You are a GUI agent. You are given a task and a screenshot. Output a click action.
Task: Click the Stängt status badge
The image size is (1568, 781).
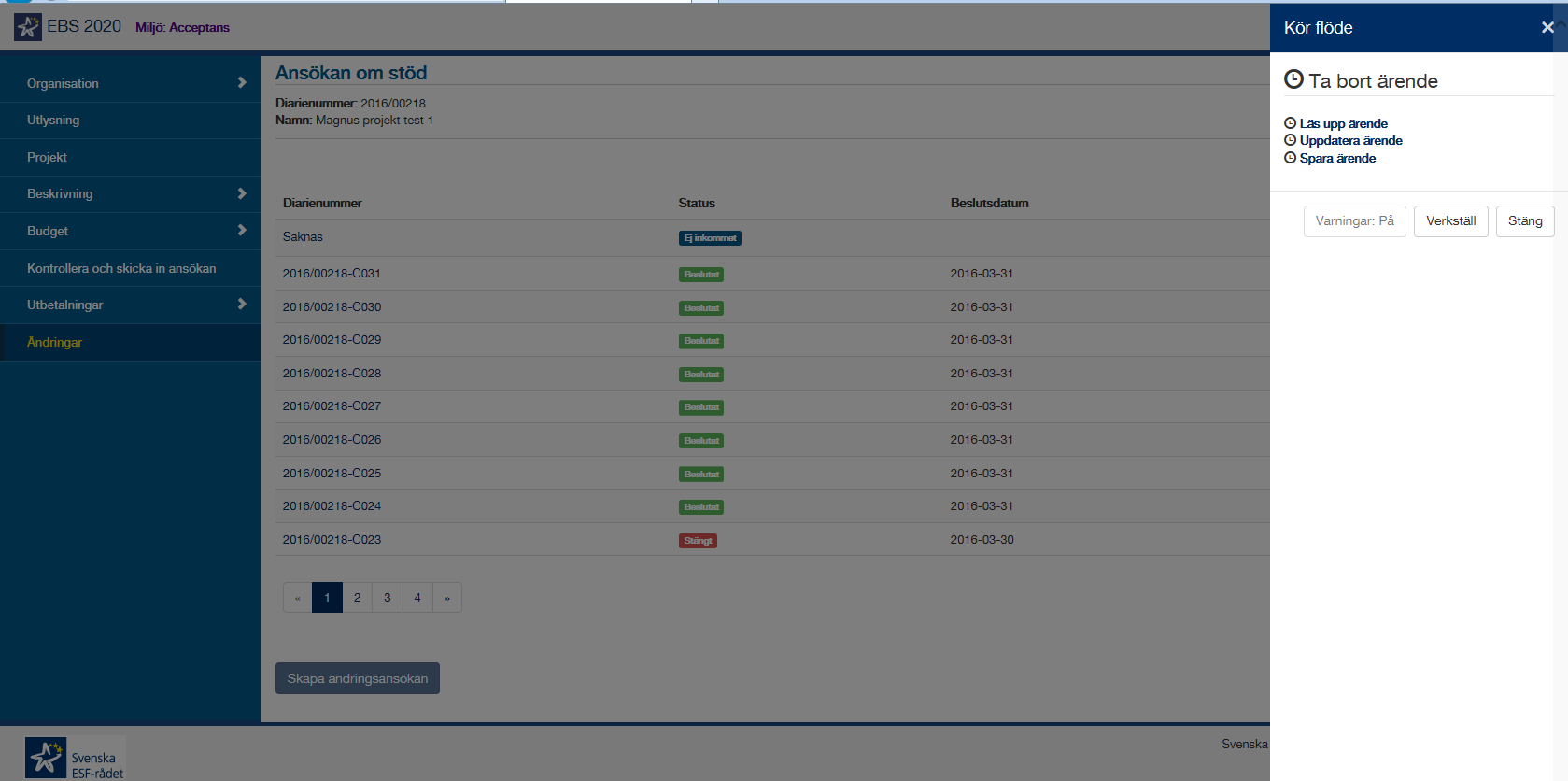(698, 541)
